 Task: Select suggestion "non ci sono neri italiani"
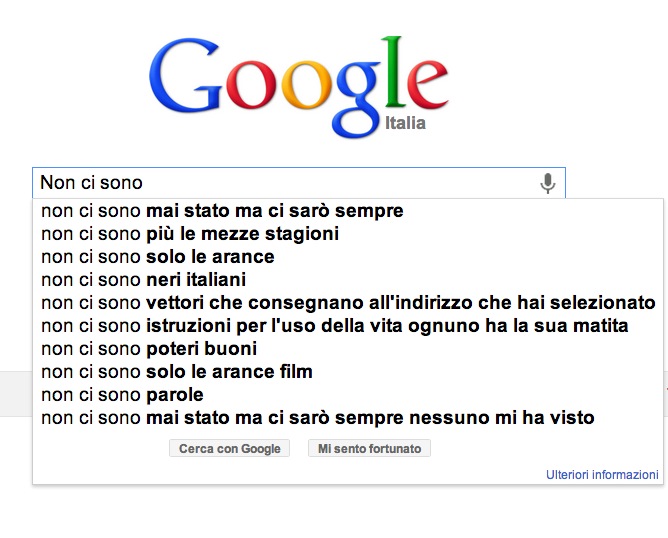pos(144,280)
